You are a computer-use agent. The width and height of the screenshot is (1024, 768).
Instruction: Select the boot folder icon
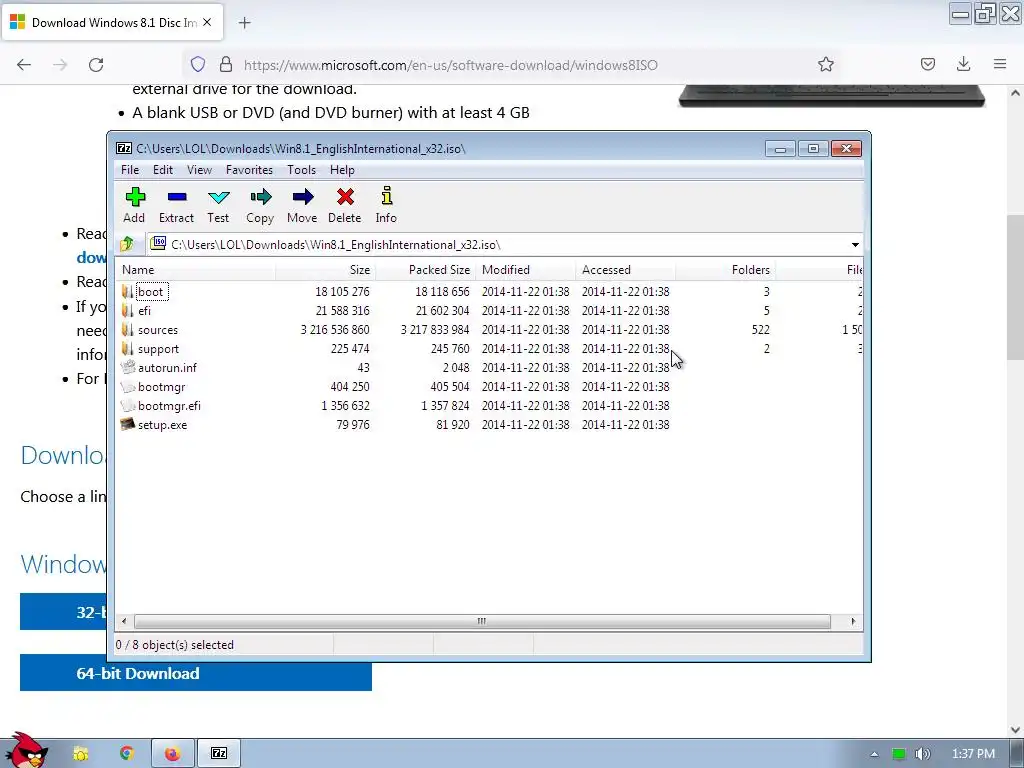pyautogui.click(x=127, y=291)
